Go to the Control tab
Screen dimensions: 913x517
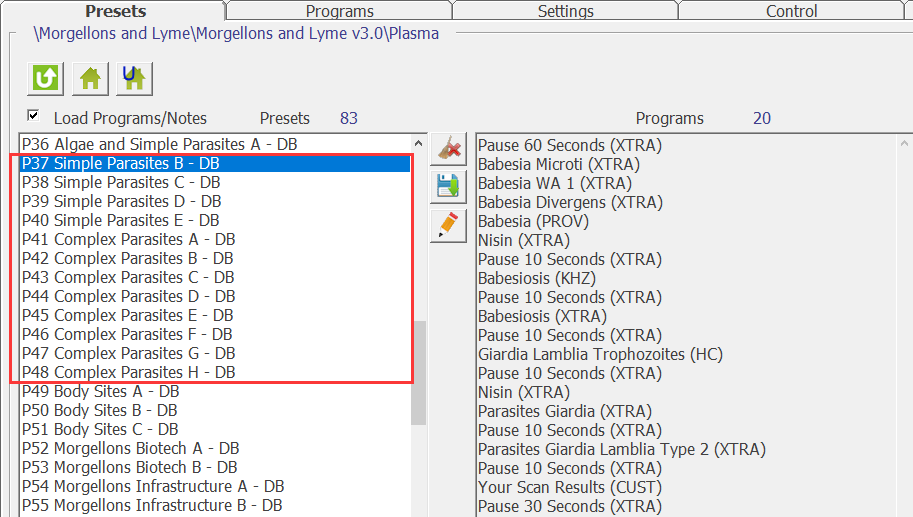pyautogui.click(x=791, y=11)
